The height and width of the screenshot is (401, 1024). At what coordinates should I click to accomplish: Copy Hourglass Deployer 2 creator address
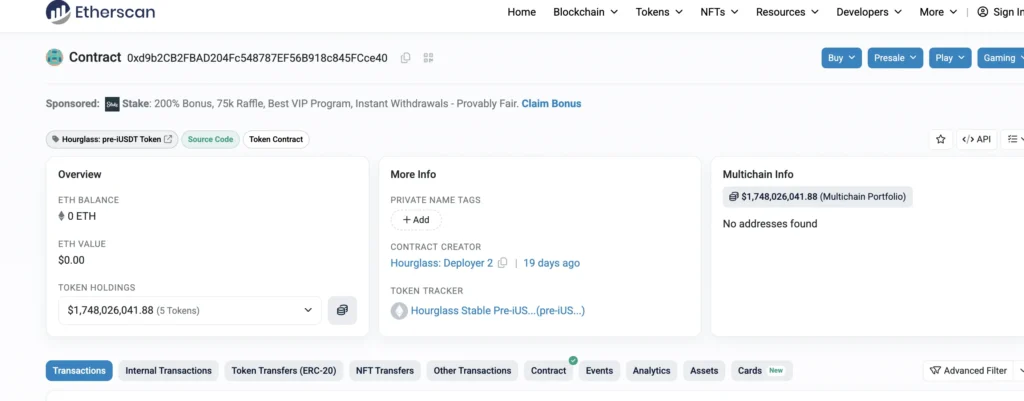503,263
